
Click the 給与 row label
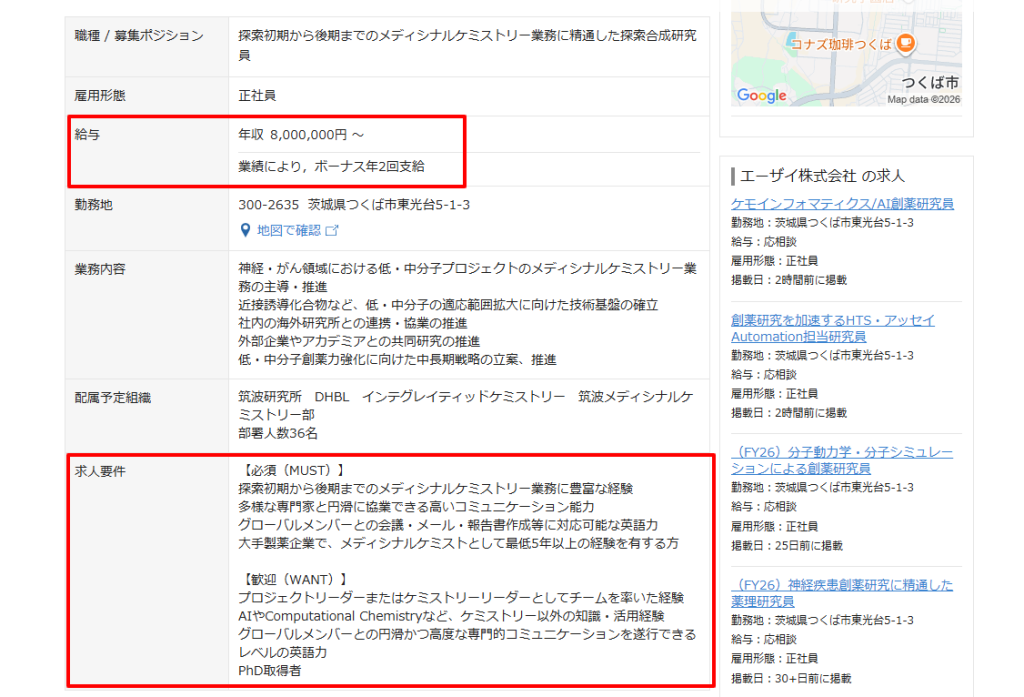click(87, 135)
